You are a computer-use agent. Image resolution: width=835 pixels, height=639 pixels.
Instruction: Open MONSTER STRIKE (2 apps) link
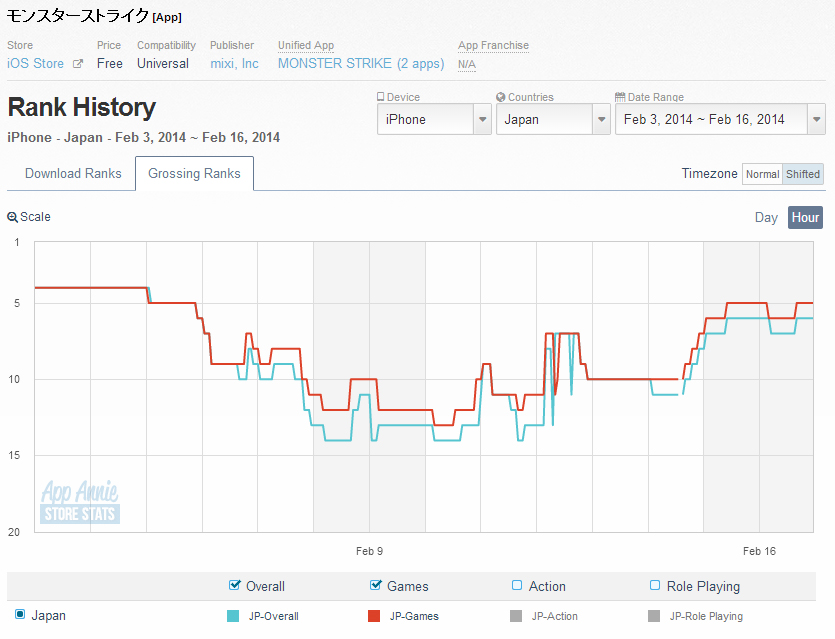tap(361, 63)
